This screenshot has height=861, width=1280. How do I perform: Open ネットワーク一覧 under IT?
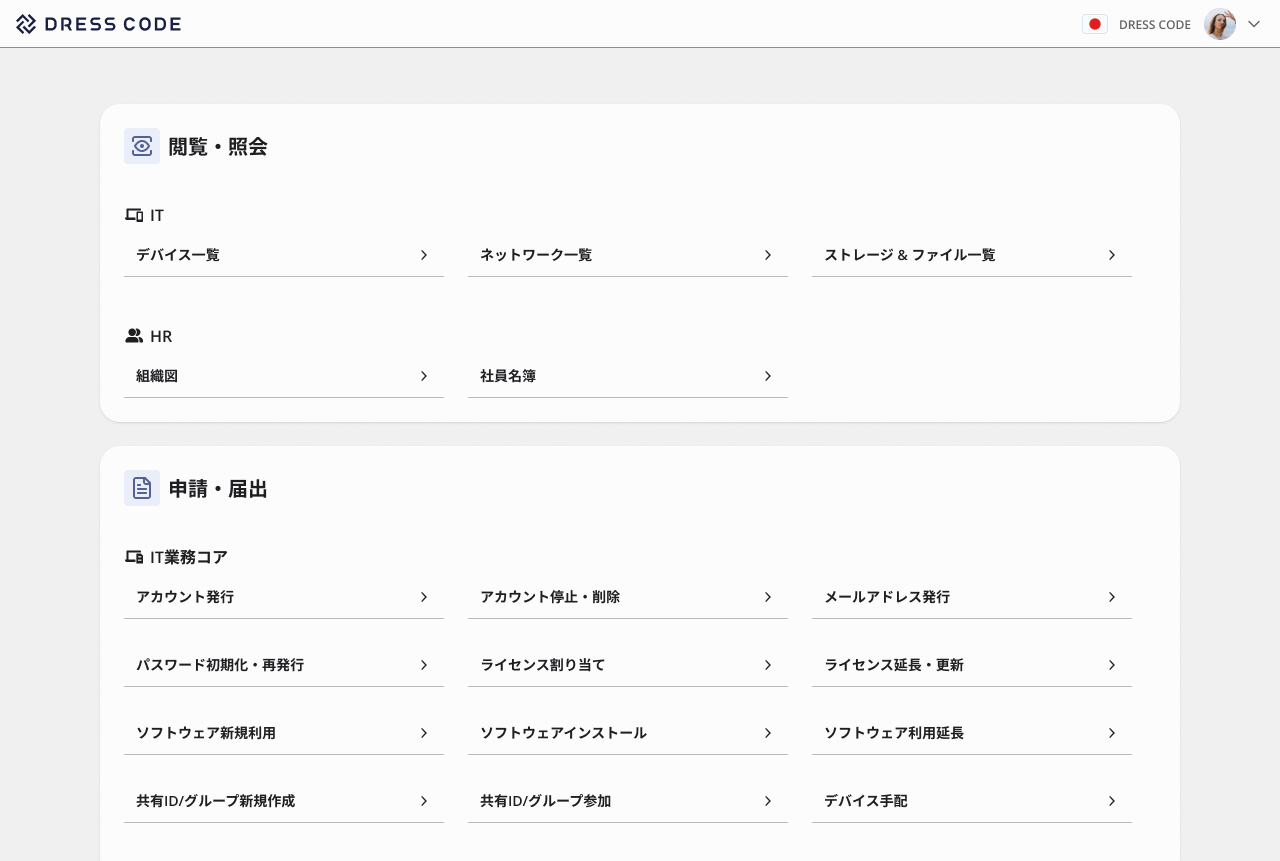click(535, 255)
